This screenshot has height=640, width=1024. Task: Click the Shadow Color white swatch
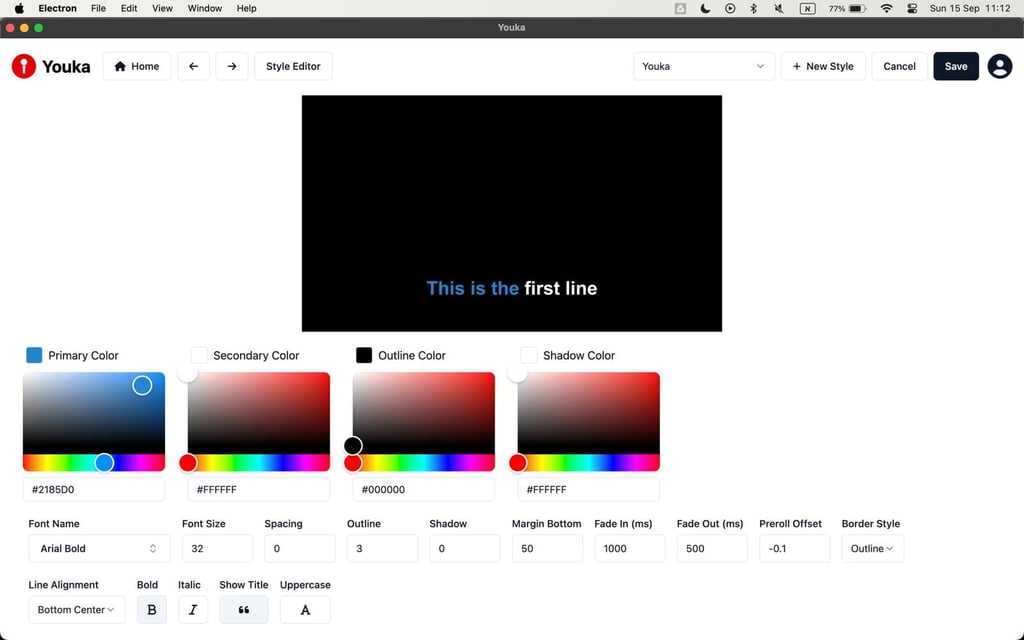[529, 355]
